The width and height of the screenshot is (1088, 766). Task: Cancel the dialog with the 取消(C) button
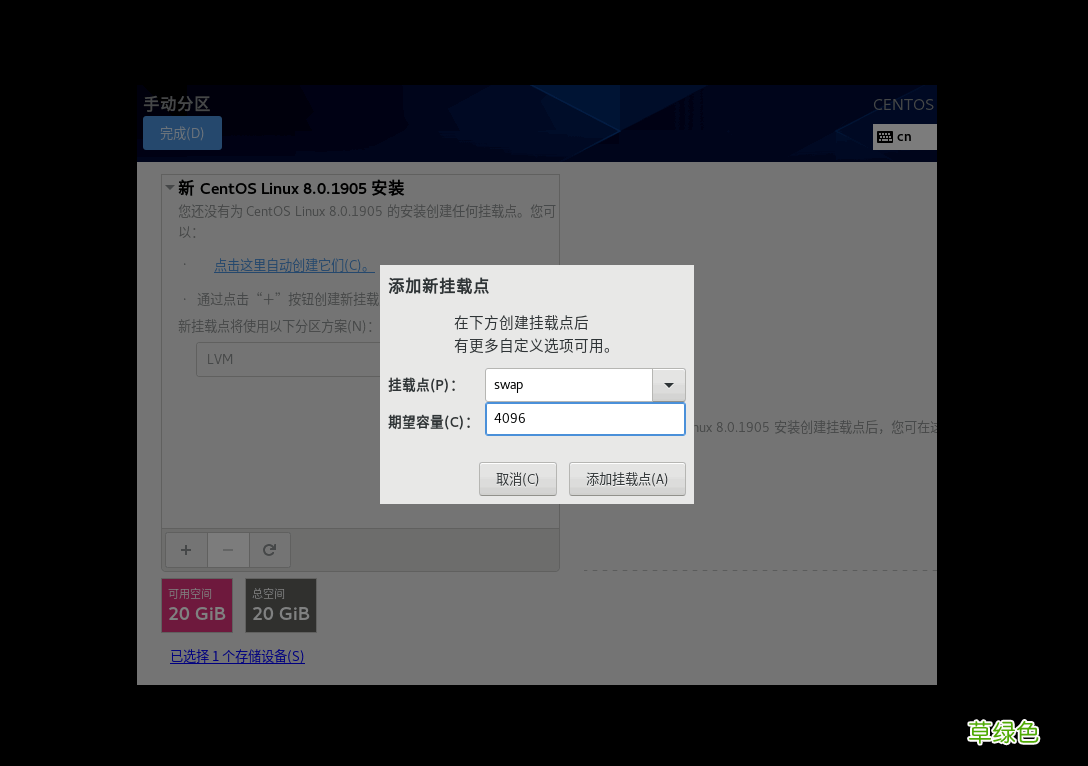[517, 478]
